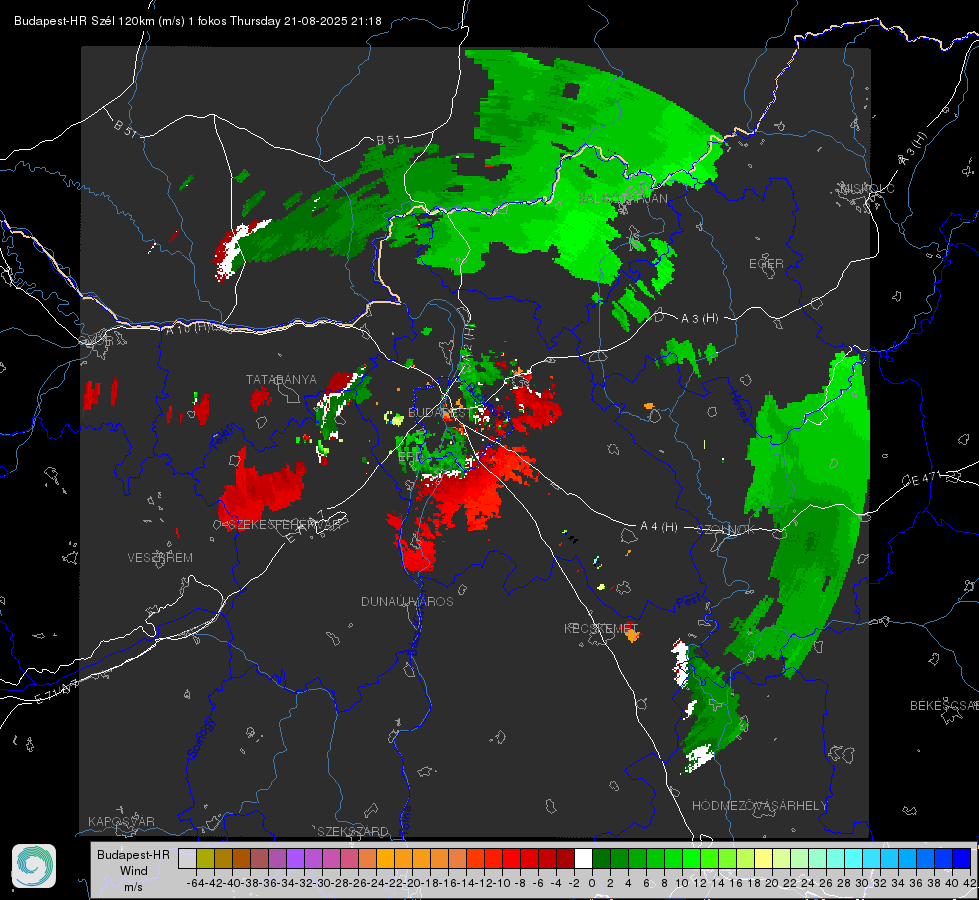The width and height of the screenshot is (979, 900).
Task: Click the '20' legend value
Action: 772,883
